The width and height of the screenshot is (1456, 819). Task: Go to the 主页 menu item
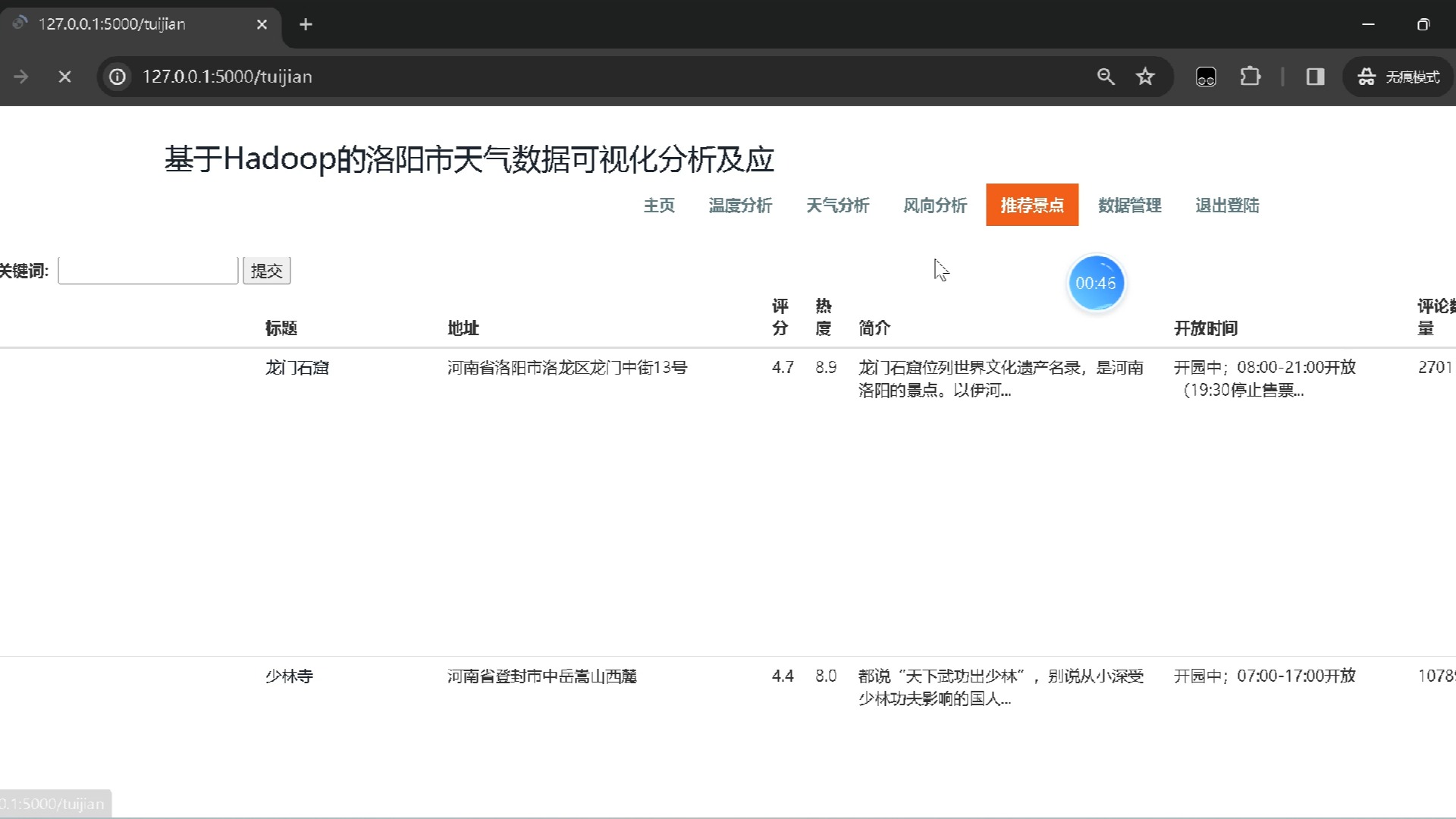[x=659, y=206]
